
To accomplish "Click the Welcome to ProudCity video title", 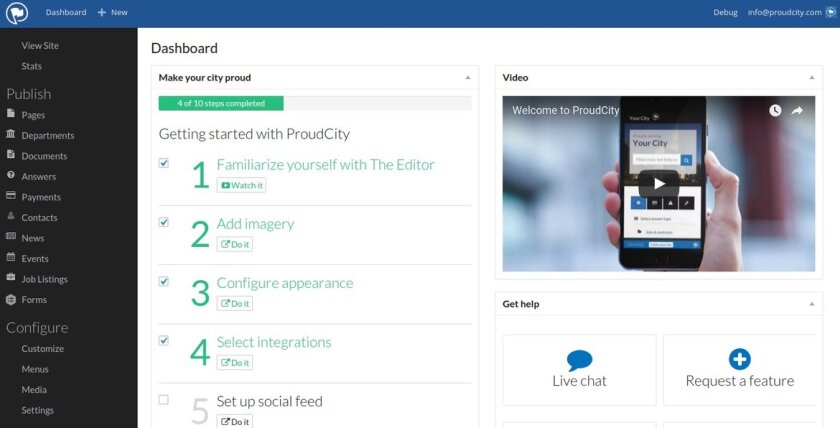I will click(x=565, y=110).
